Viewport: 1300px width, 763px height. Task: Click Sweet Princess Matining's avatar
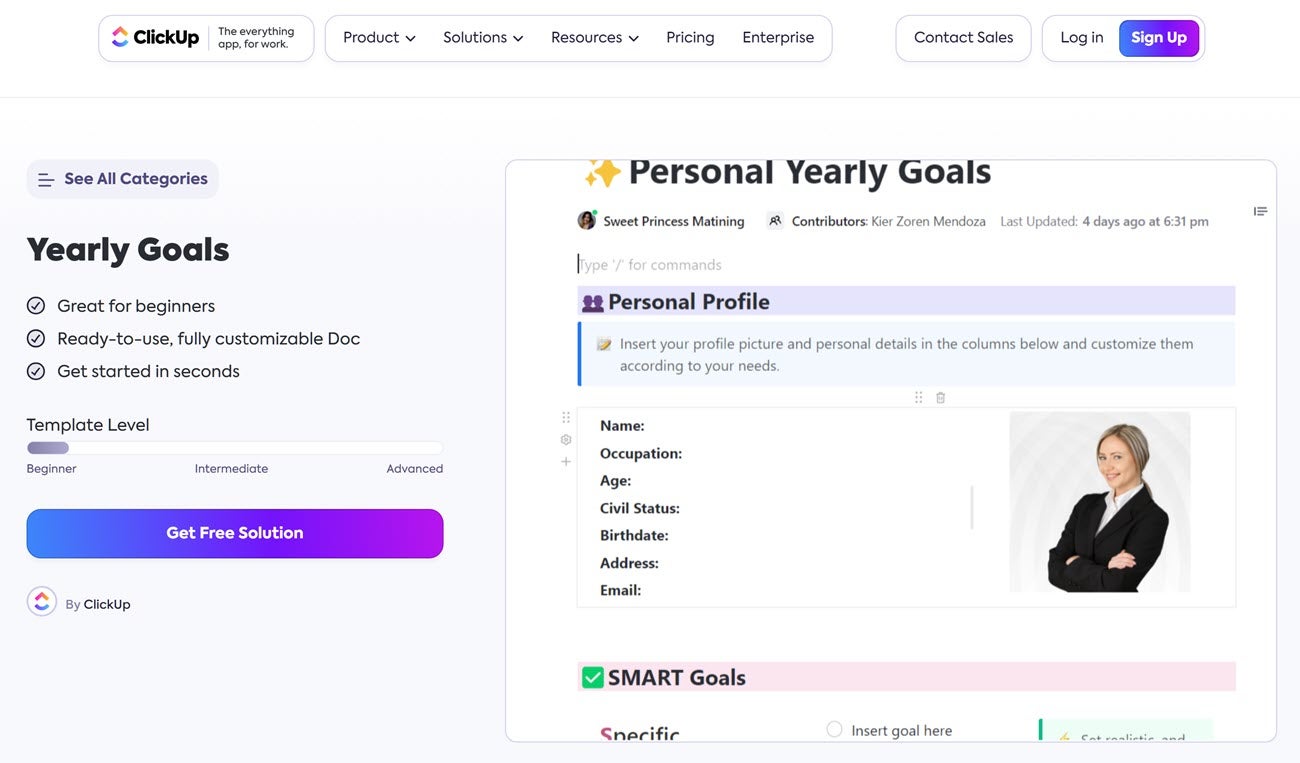coord(587,221)
